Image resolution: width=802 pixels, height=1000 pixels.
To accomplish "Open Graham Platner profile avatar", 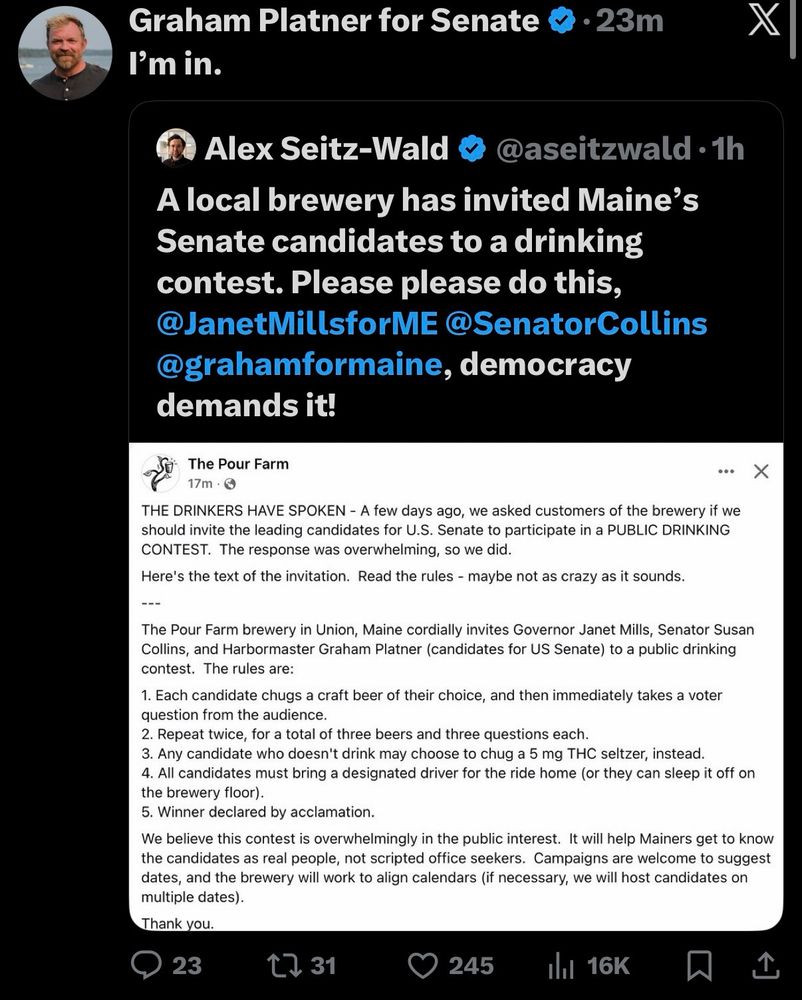I will pos(65,52).
